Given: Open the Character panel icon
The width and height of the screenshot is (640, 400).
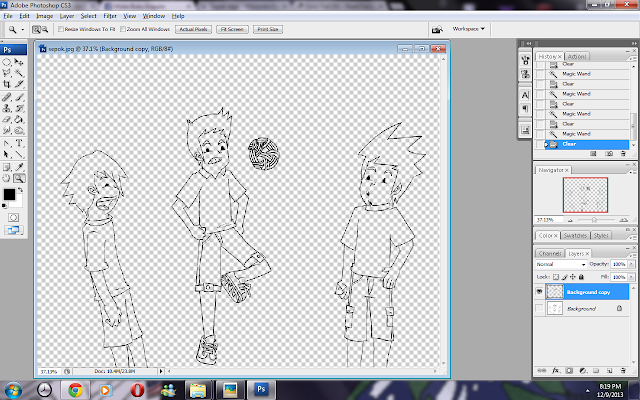Looking at the screenshot, I should (x=525, y=95).
